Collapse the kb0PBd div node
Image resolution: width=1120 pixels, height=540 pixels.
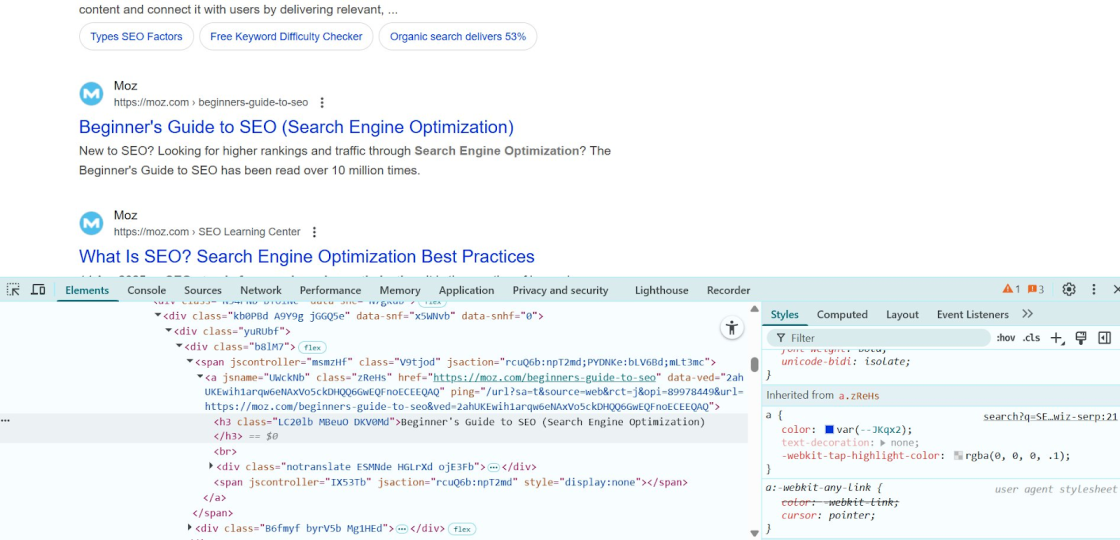(x=159, y=316)
